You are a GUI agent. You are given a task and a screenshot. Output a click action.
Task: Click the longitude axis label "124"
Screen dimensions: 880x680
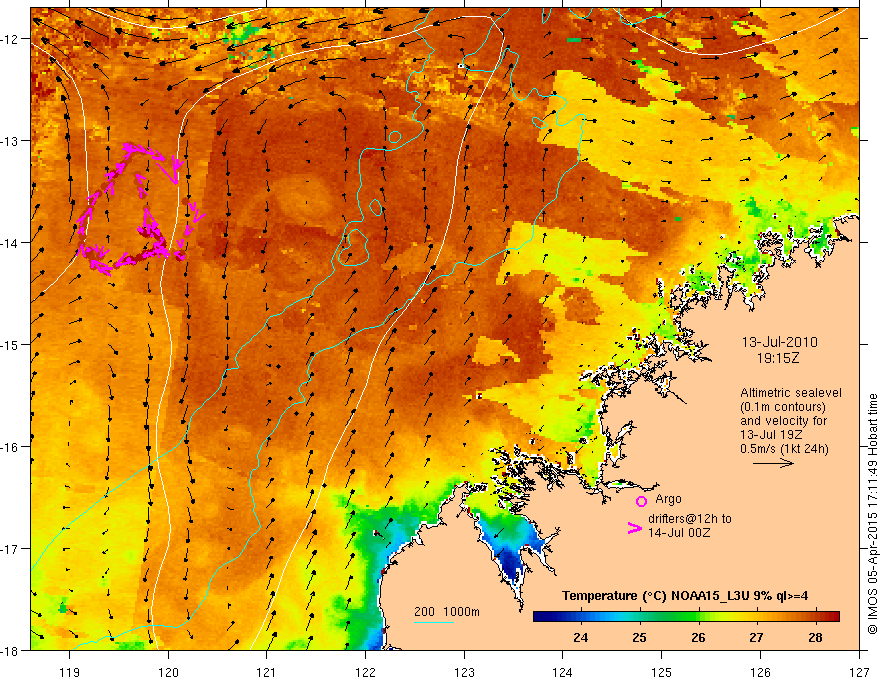pyautogui.click(x=563, y=672)
